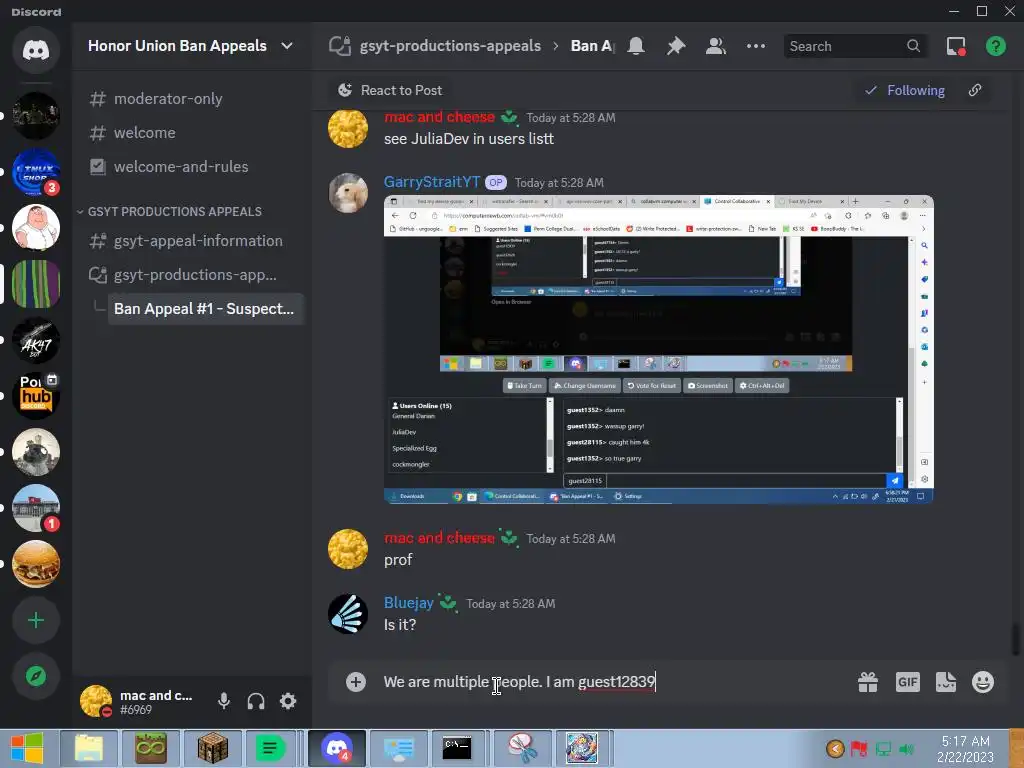The image size is (1024, 768).
Task: Open the grey rat picture server
Action: tap(36, 452)
